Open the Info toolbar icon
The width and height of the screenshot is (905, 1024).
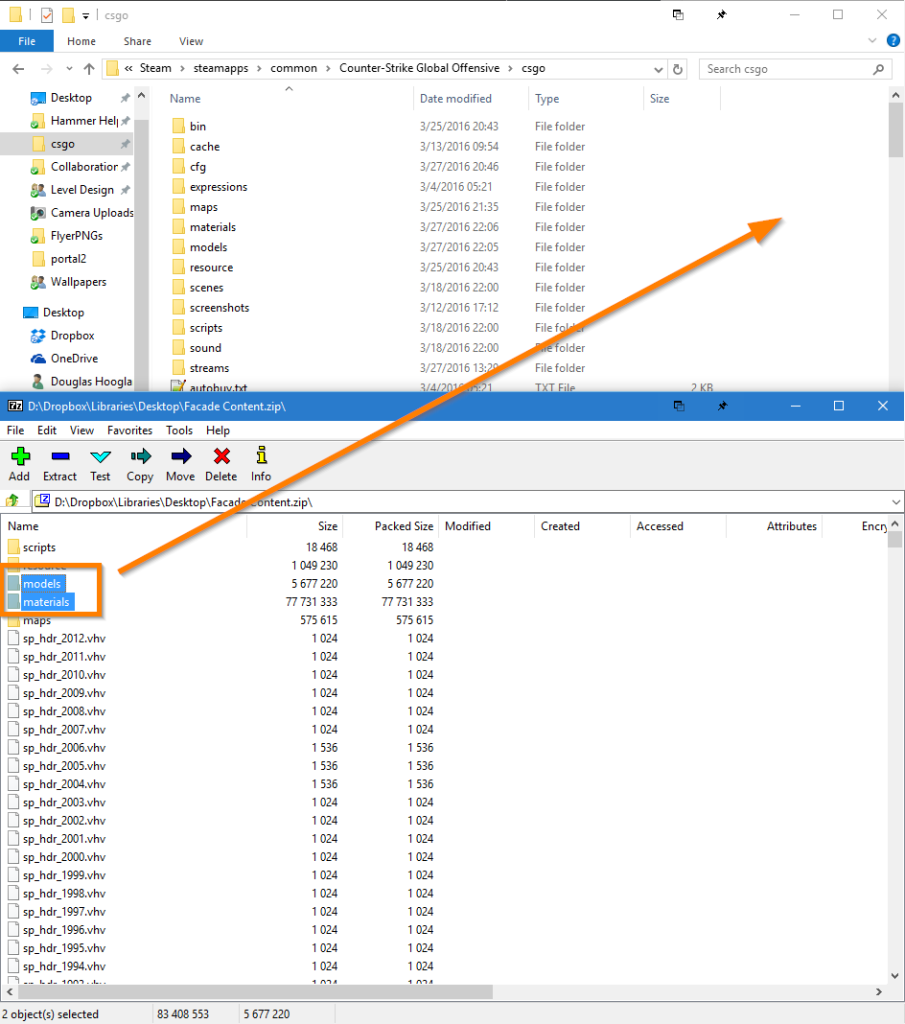pos(261,464)
